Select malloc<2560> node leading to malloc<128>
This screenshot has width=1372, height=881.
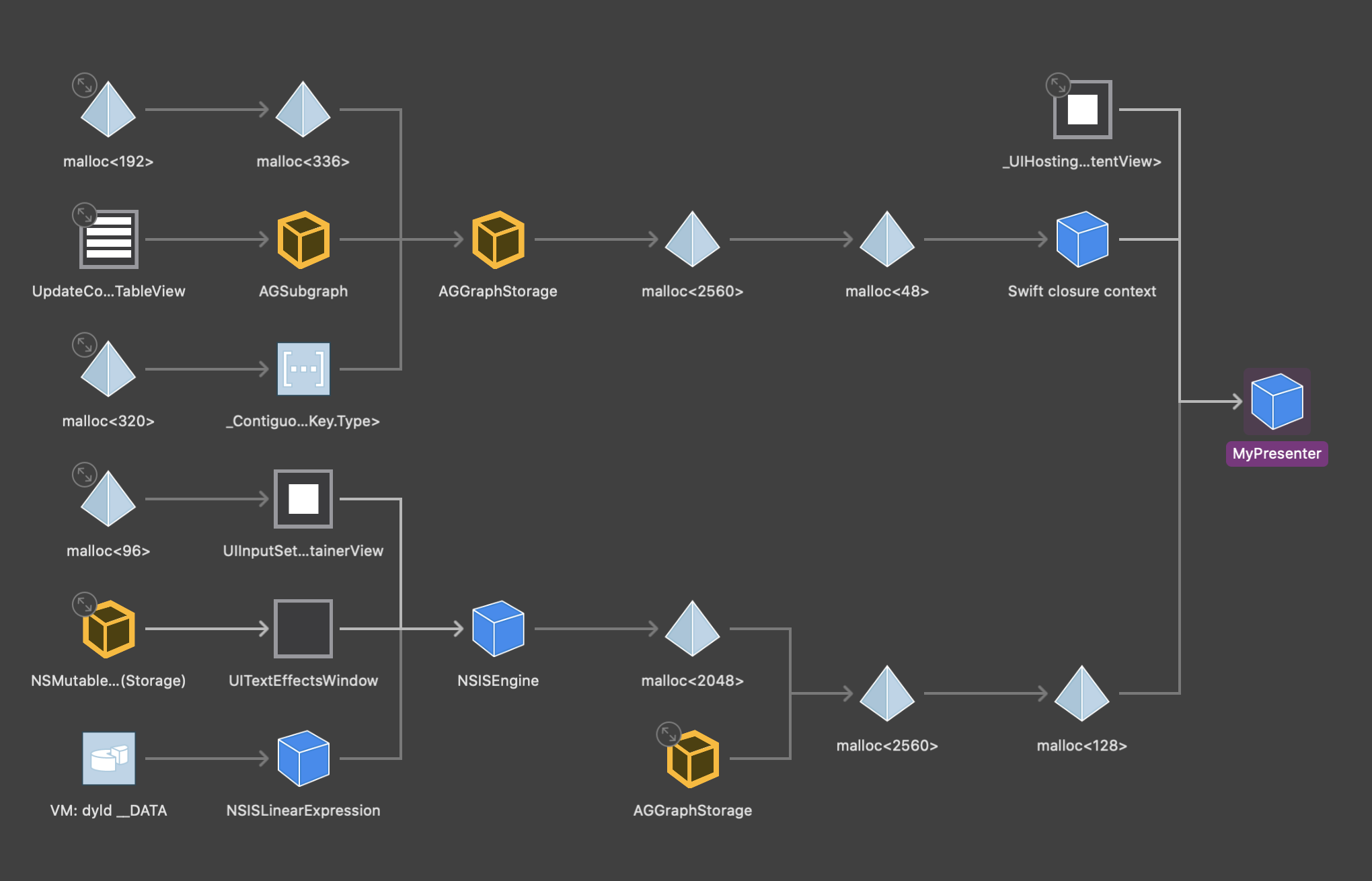click(887, 693)
